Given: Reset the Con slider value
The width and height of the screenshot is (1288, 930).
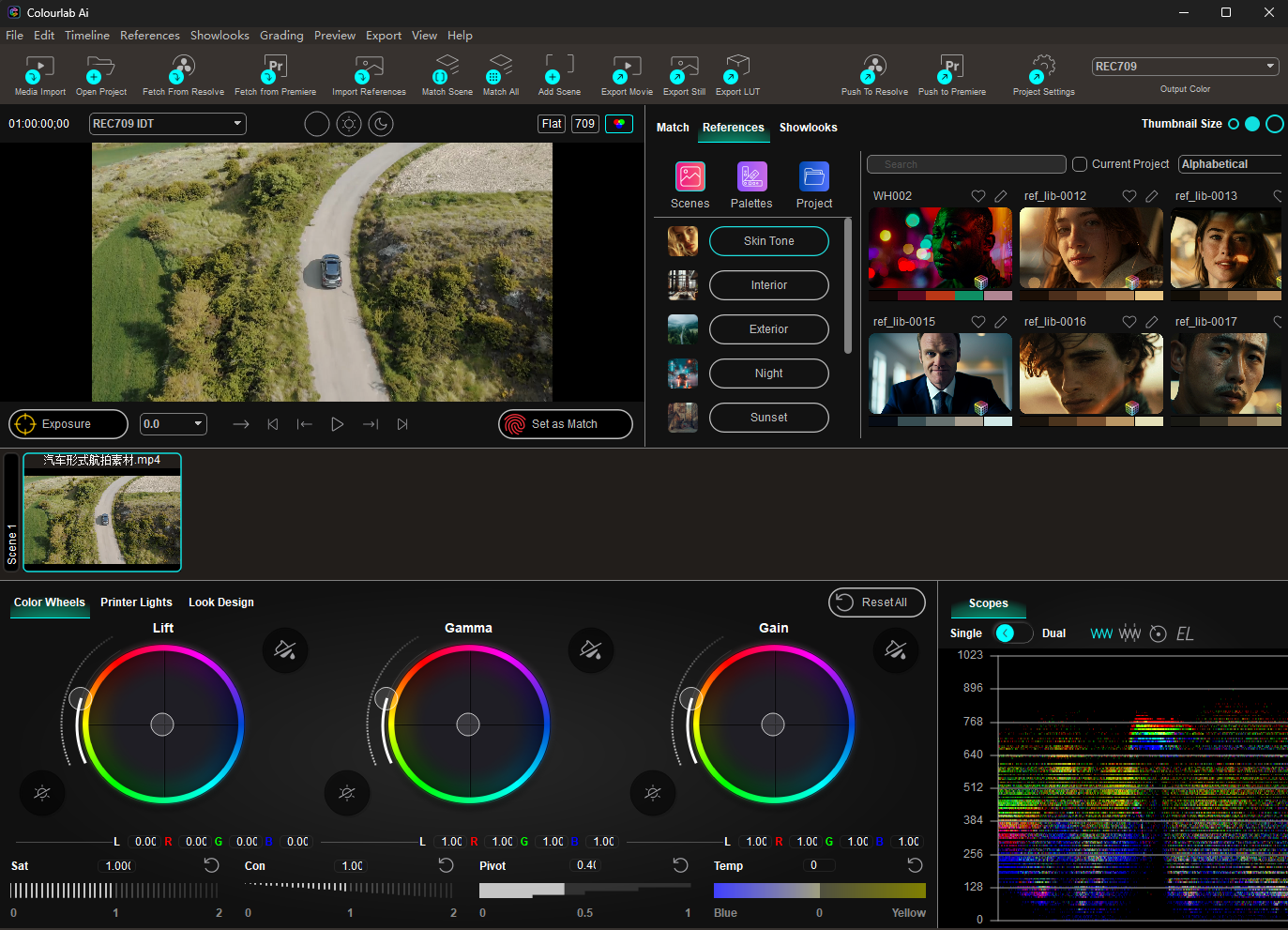Looking at the screenshot, I should click(447, 865).
